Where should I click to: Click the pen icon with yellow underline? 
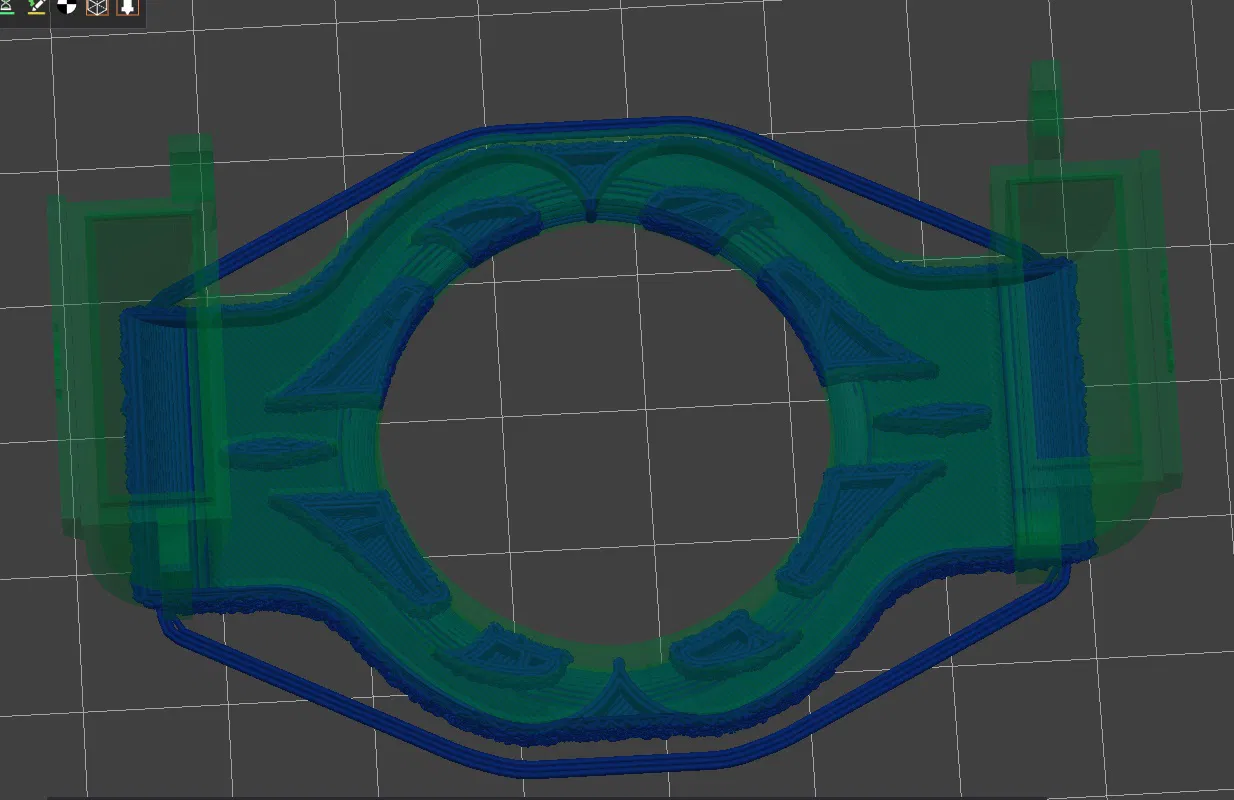(37, 6)
